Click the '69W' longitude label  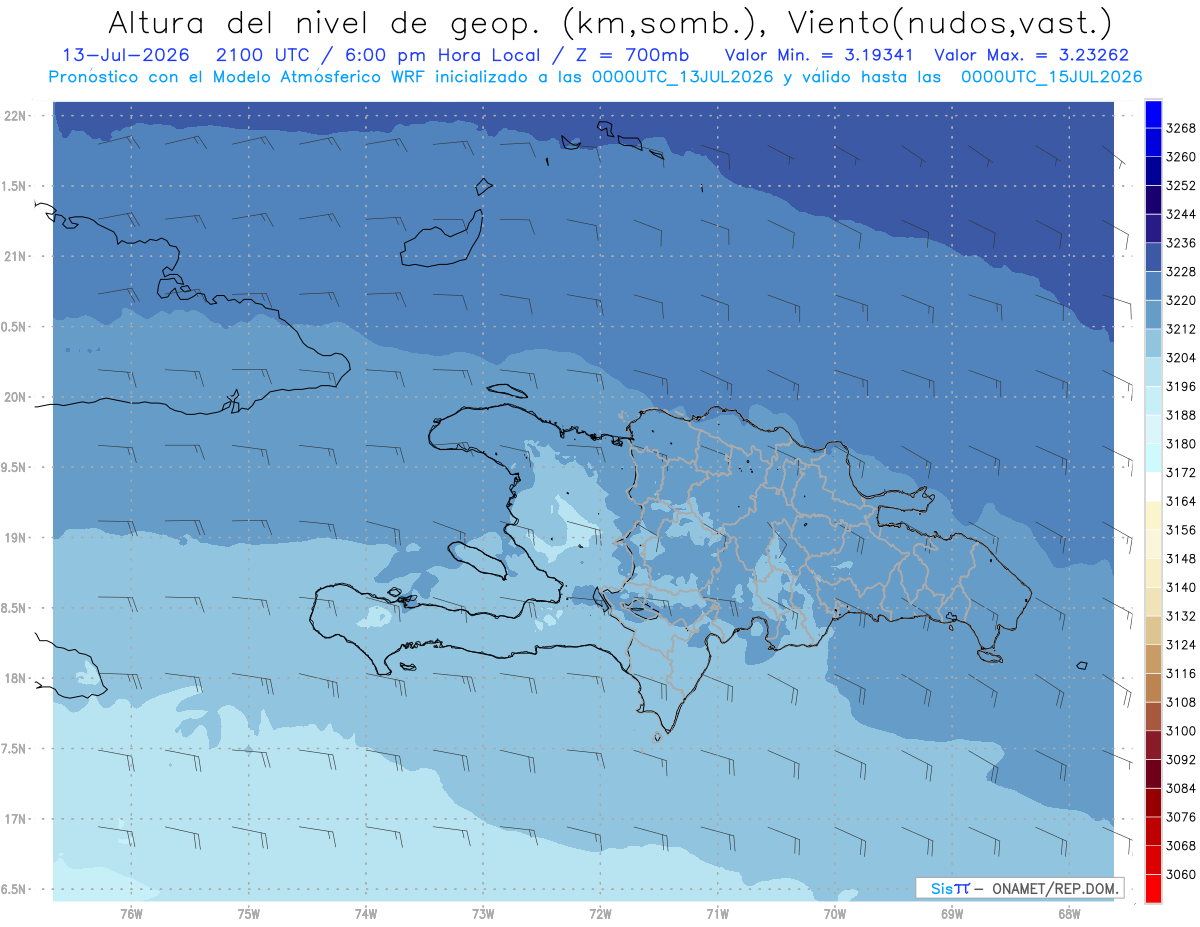tap(952, 914)
